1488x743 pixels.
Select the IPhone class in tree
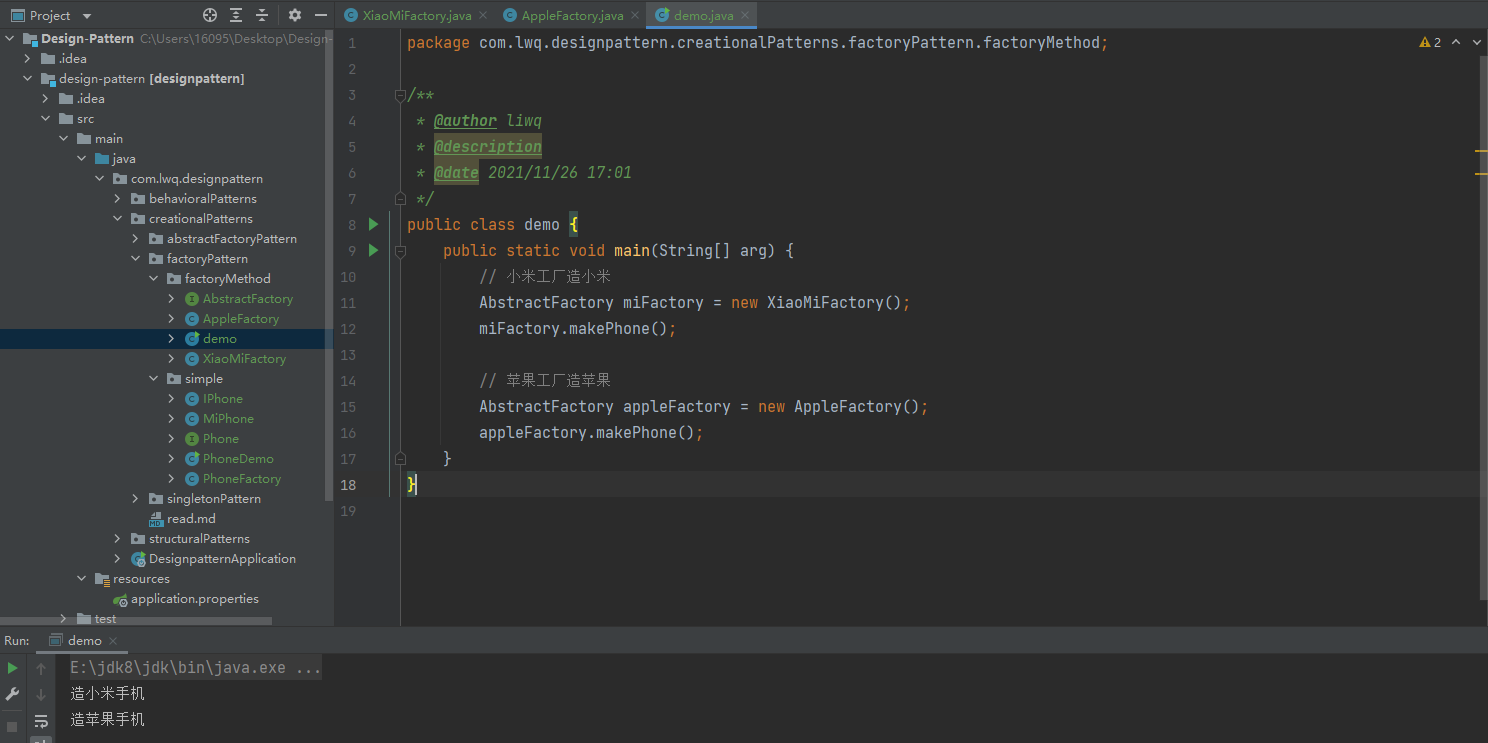pyautogui.click(x=222, y=399)
